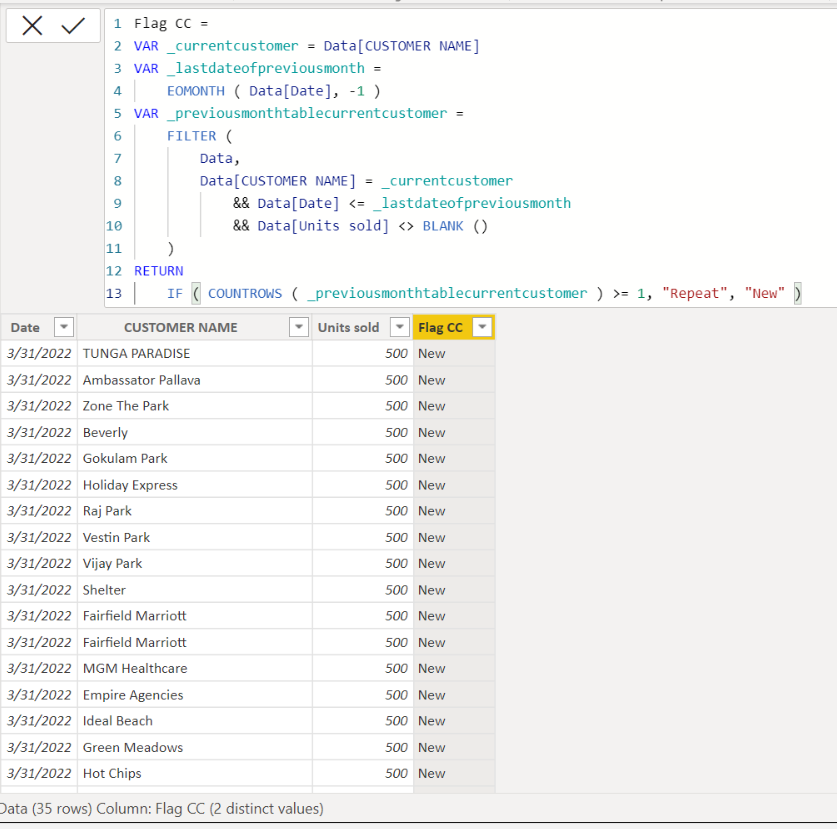Select the Gokulam Park cell
The image size is (837, 829).
pos(195,459)
